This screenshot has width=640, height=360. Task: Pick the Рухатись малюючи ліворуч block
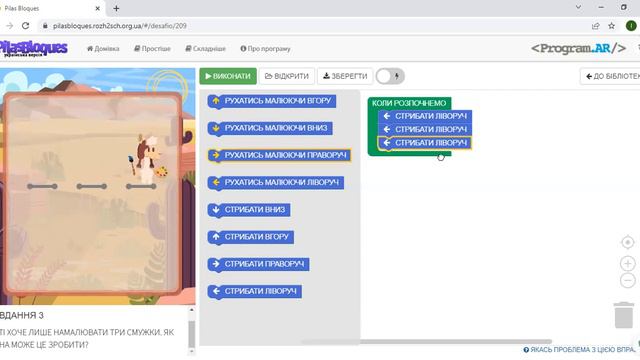(x=276, y=182)
